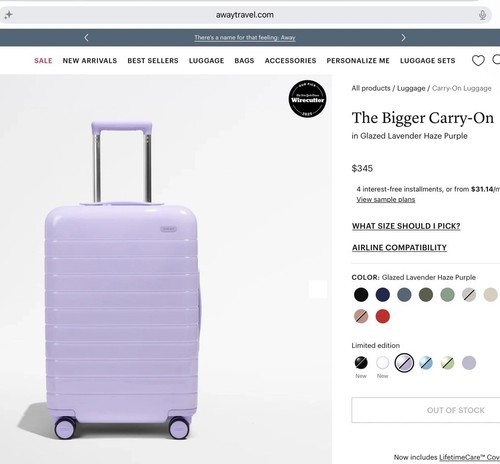Open What Size Should I Pick link
The image size is (500, 464).
pyautogui.click(x=406, y=226)
